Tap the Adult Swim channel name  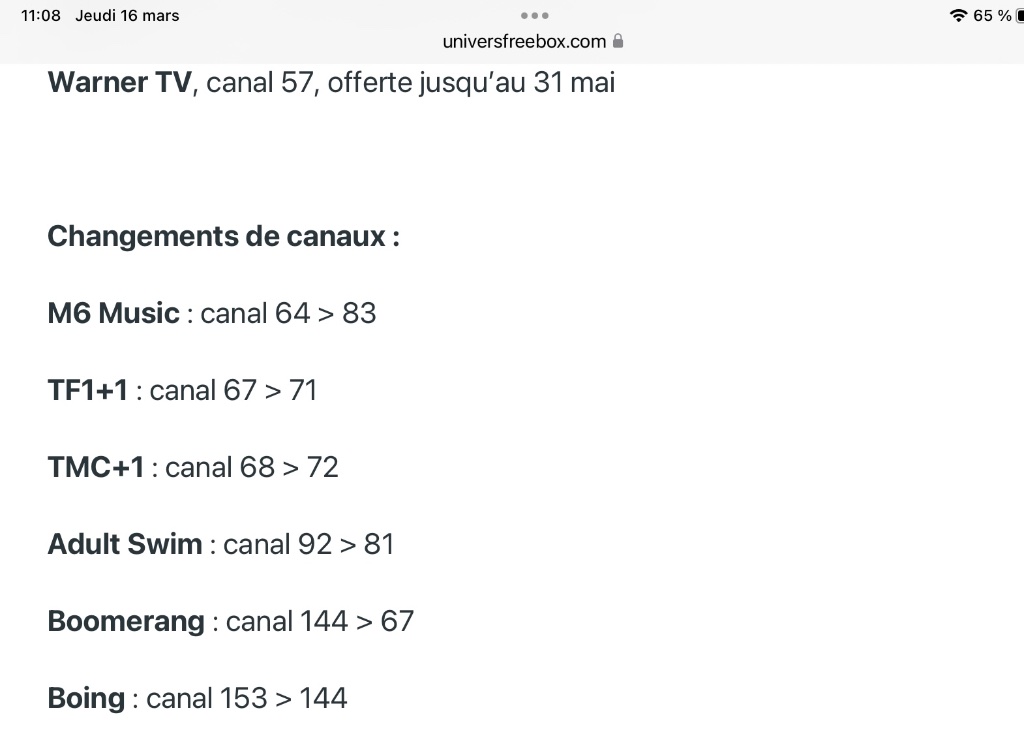125,544
